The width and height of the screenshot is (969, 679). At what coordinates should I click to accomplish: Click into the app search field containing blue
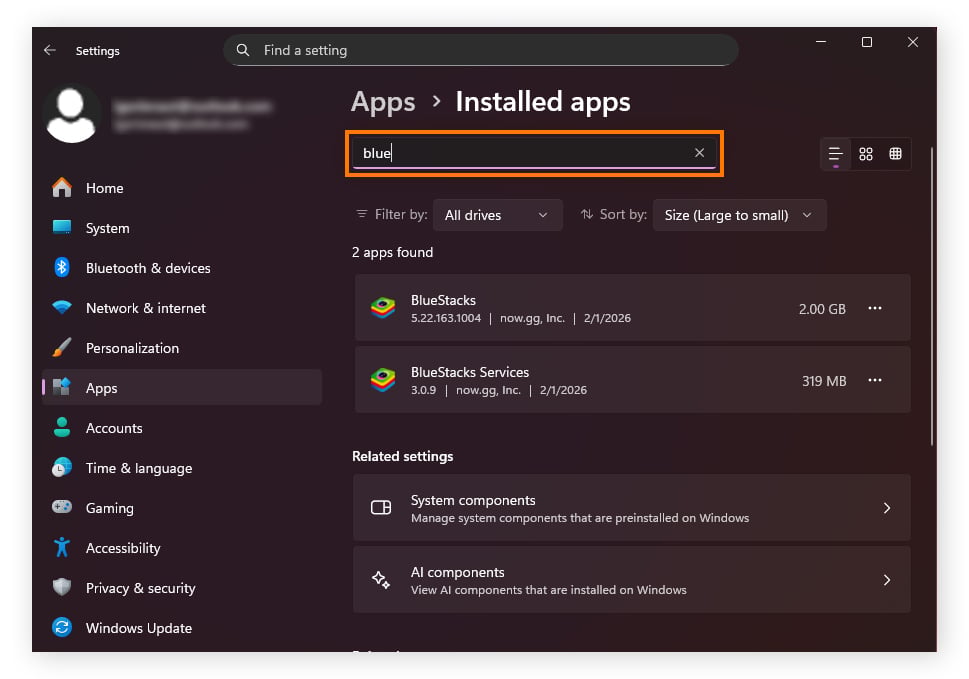534,153
